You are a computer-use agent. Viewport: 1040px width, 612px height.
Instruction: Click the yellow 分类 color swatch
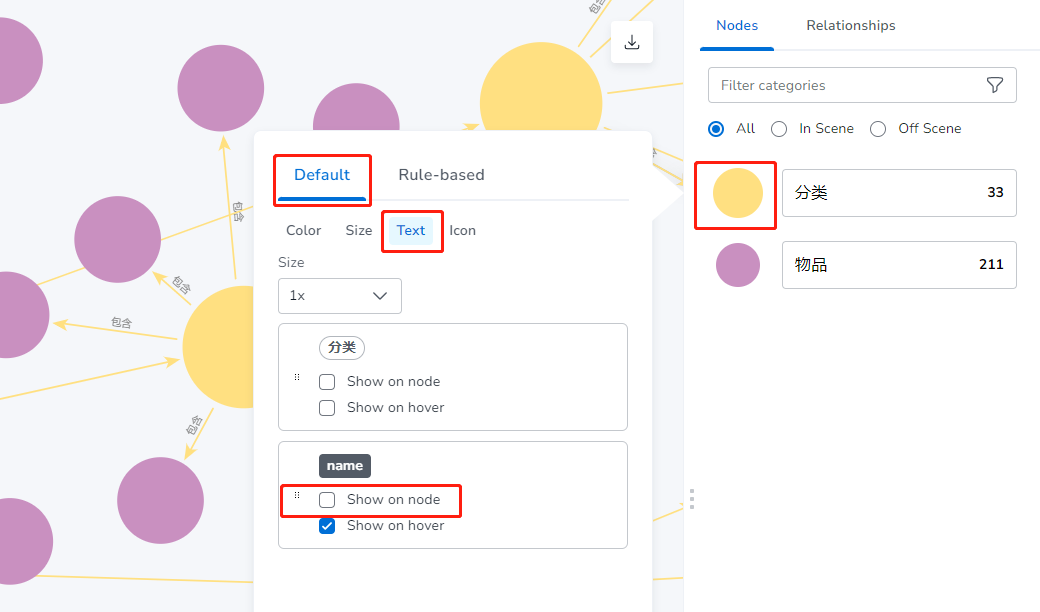coord(735,194)
